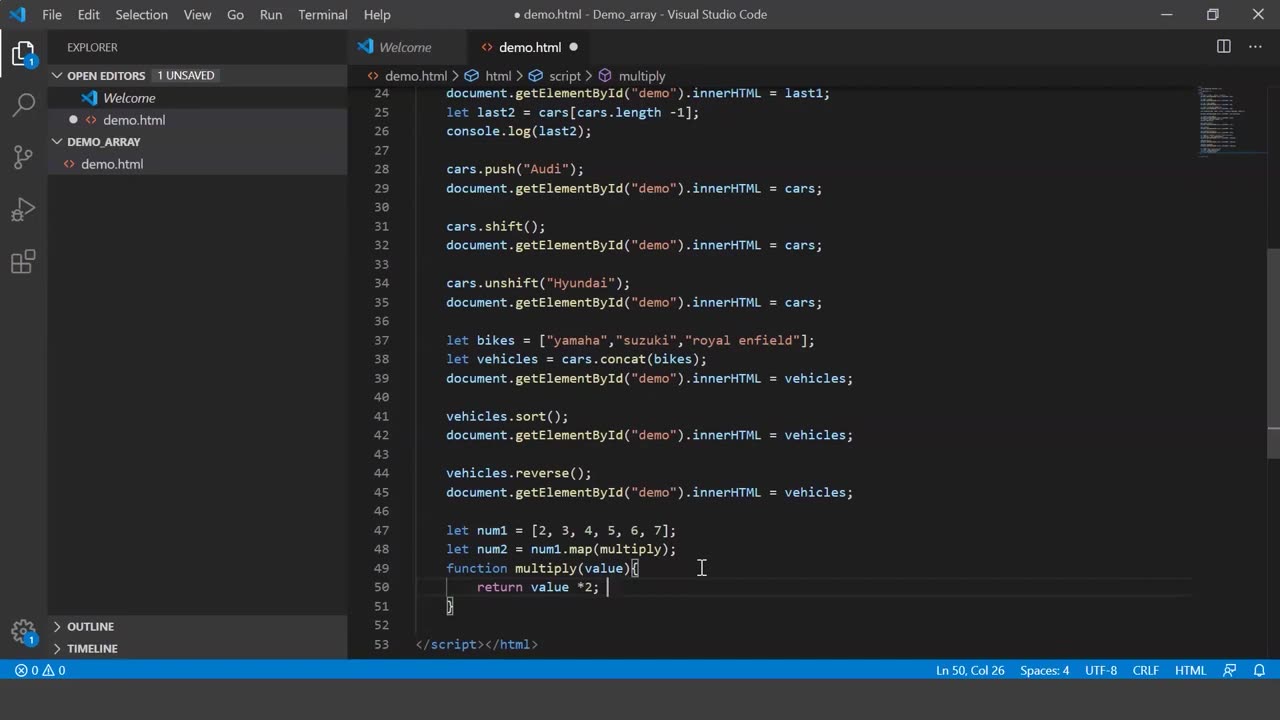Split the editor to the right
This screenshot has height=720, width=1280.
tap(1223, 47)
